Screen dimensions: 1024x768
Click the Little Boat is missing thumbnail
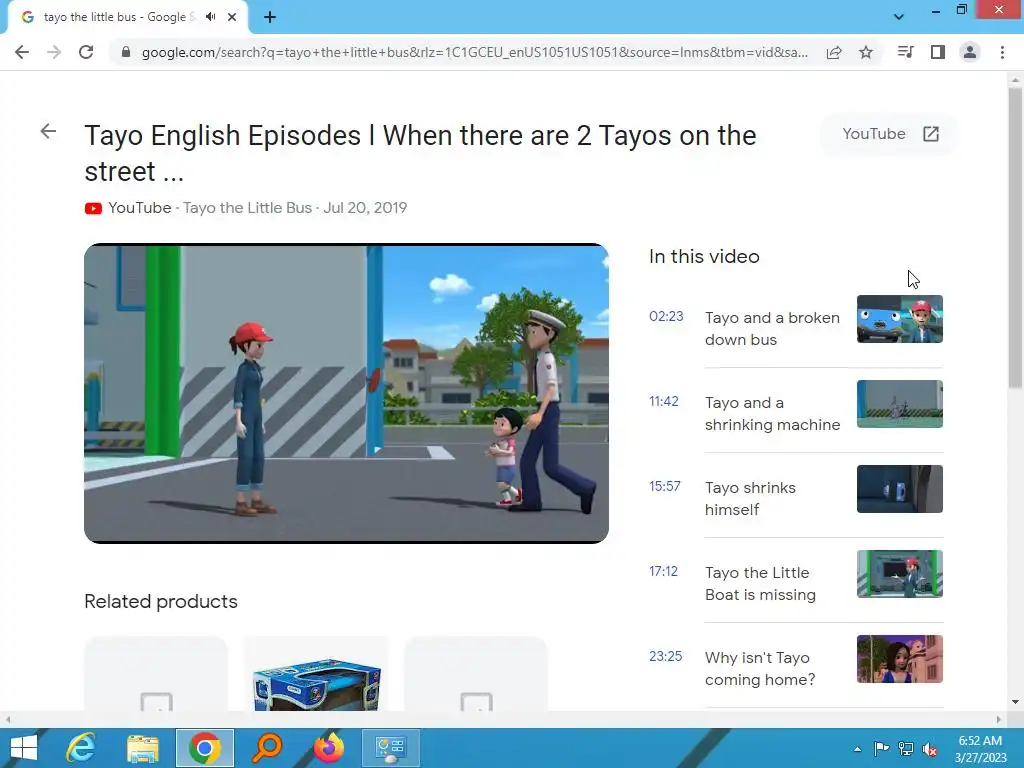click(900, 573)
